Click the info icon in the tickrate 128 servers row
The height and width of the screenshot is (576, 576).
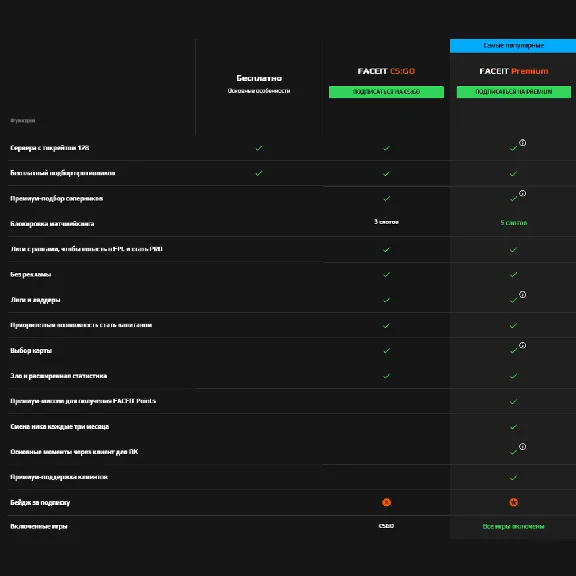coord(522,143)
